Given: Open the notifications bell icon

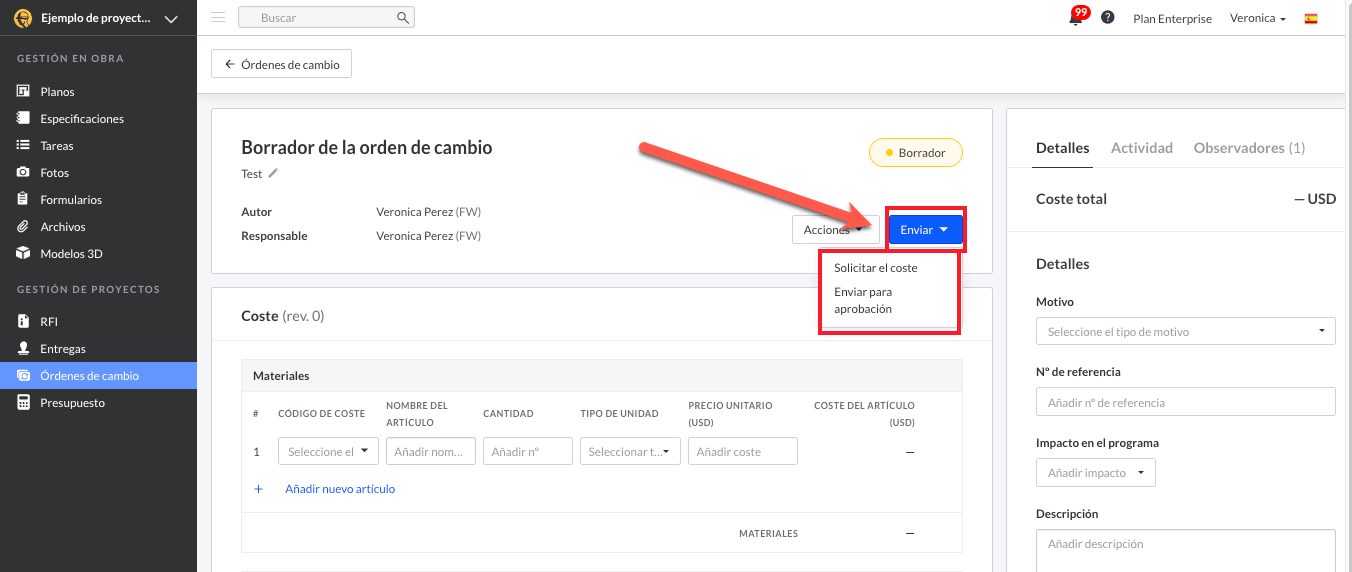Looking at the screenshot, I should (x=1076, y=18).
